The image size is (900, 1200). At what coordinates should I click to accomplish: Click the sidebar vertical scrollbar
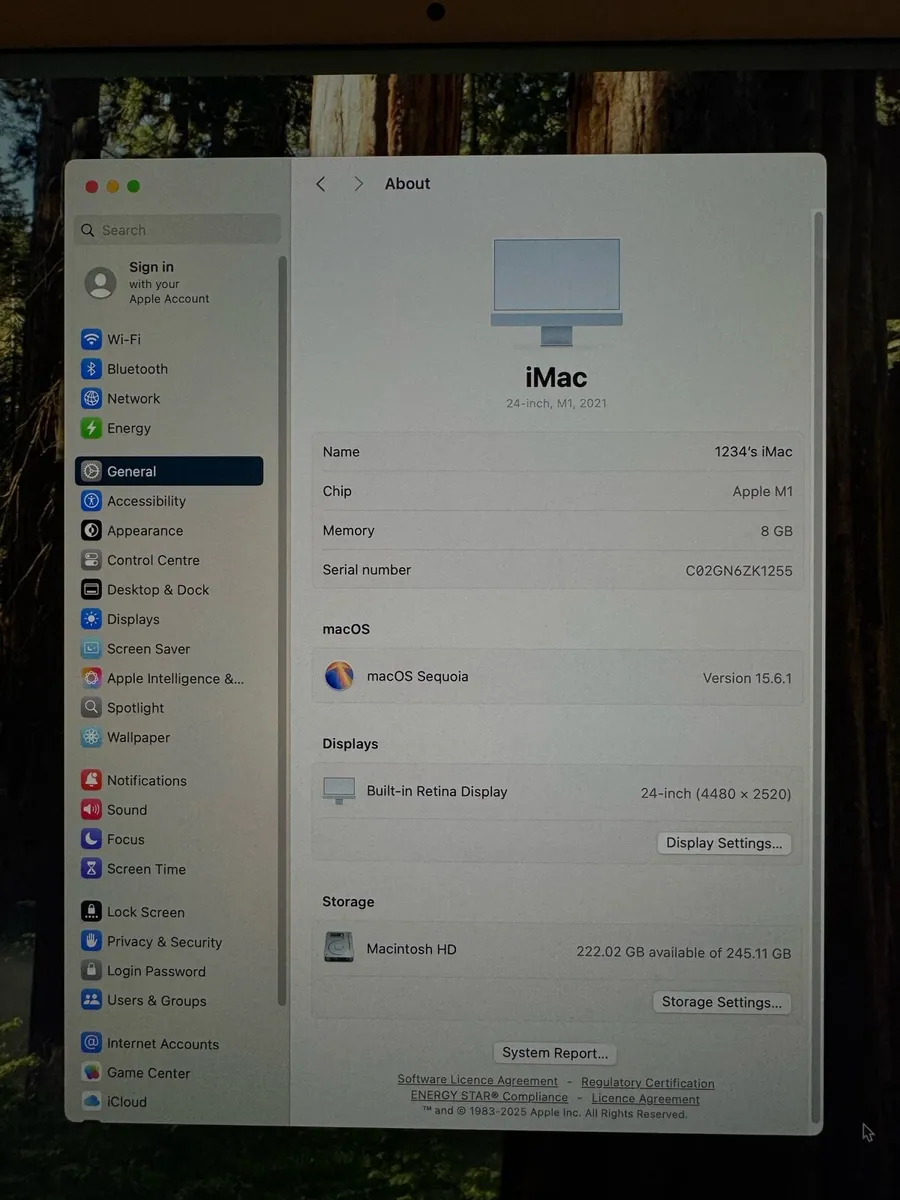(282, 630)
